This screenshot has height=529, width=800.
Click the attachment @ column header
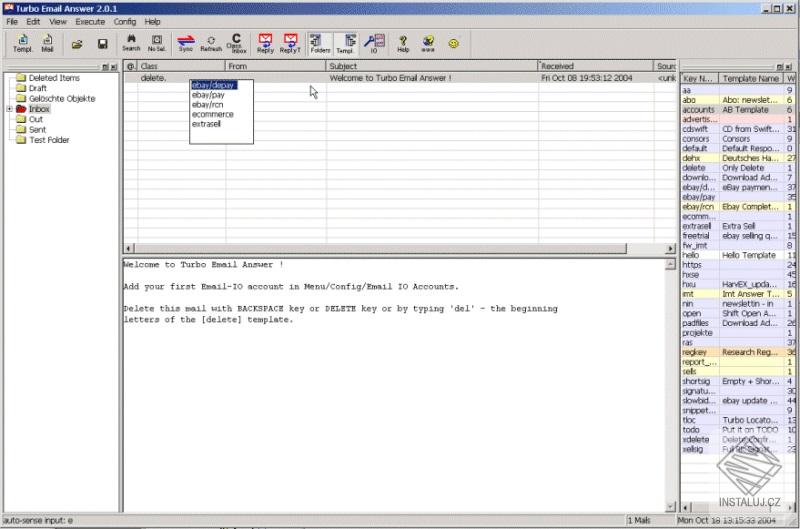pos(131,66)
